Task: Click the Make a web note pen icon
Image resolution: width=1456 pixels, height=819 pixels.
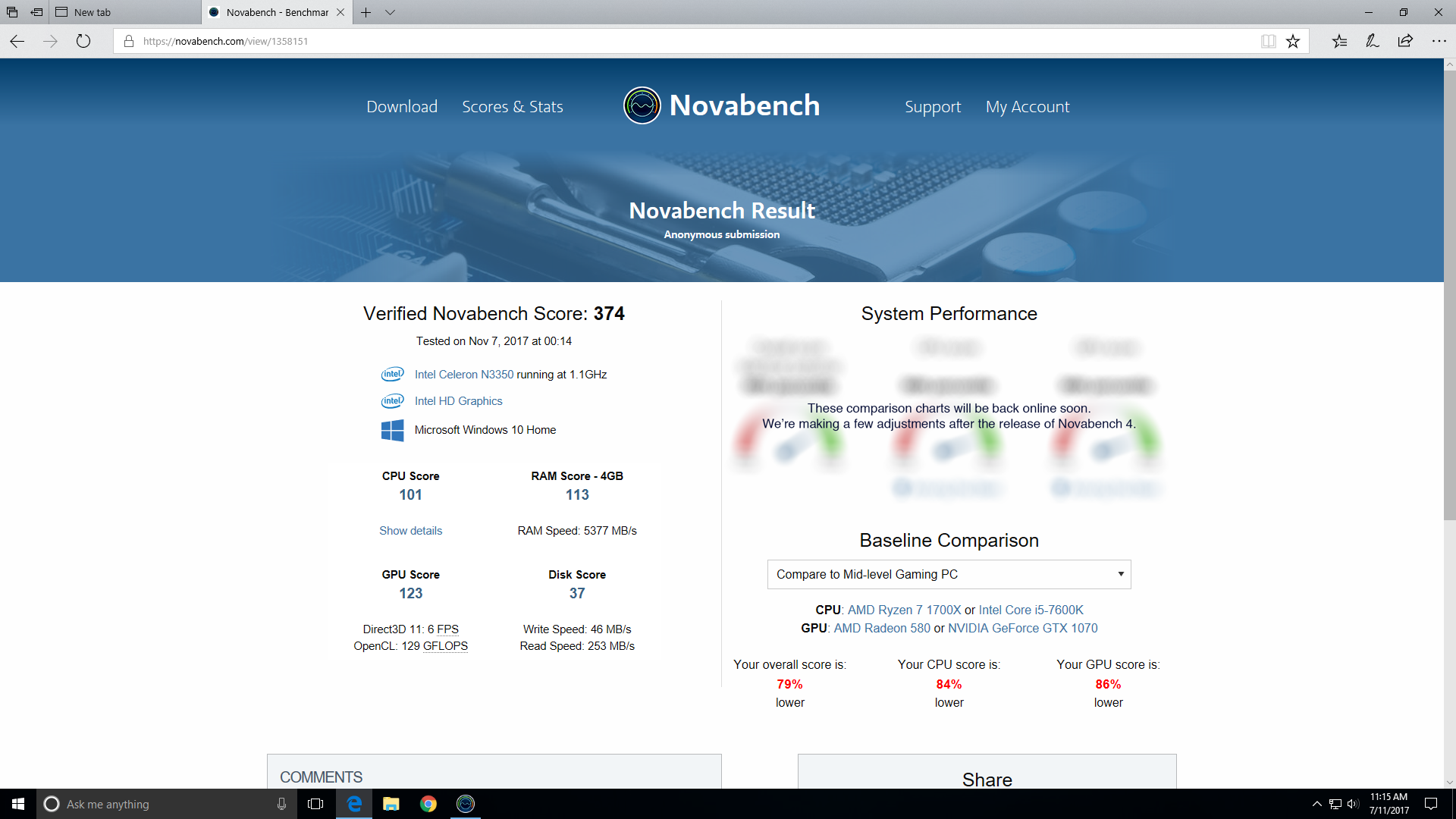Action: 1372,41
